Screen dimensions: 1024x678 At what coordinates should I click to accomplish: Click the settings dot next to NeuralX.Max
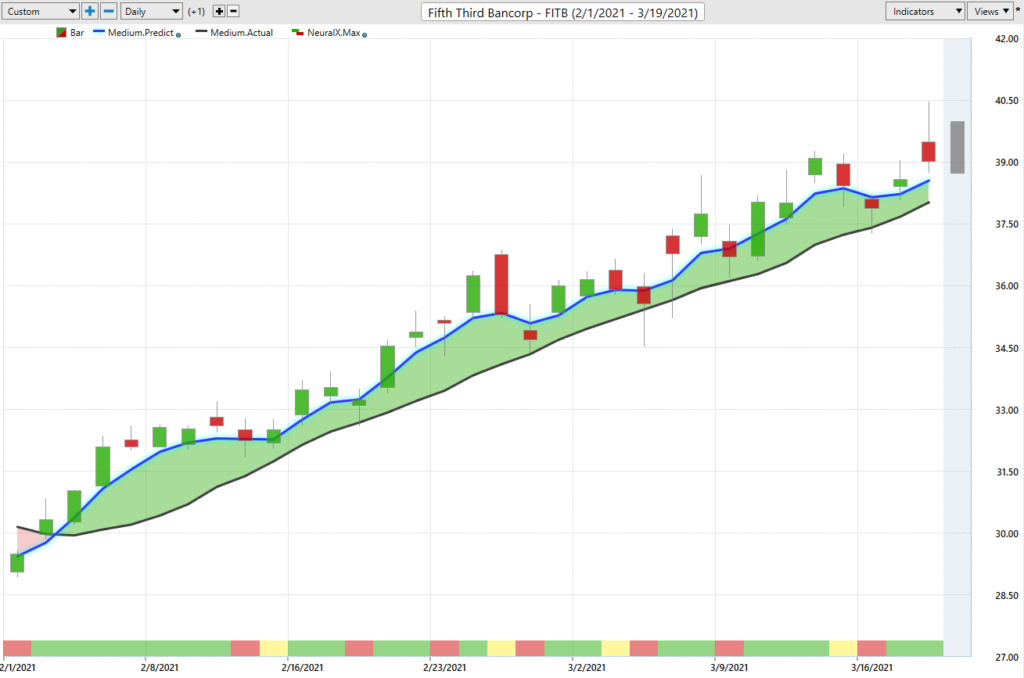364,35
